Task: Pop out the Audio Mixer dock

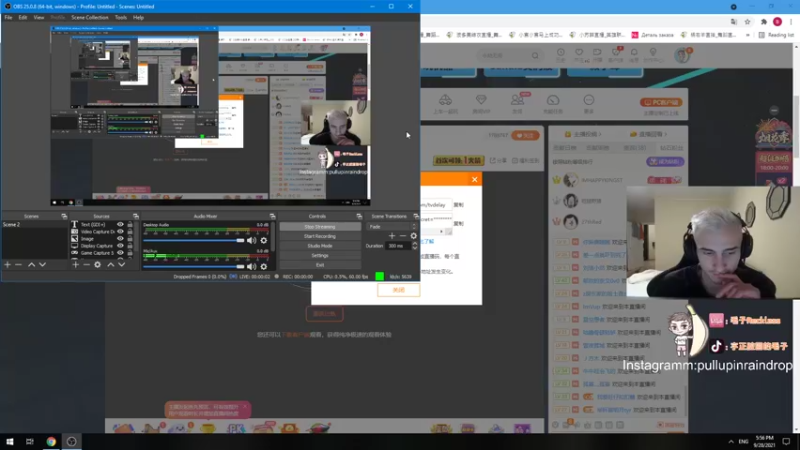Action: pyautogui.click(x=272, y=216)
